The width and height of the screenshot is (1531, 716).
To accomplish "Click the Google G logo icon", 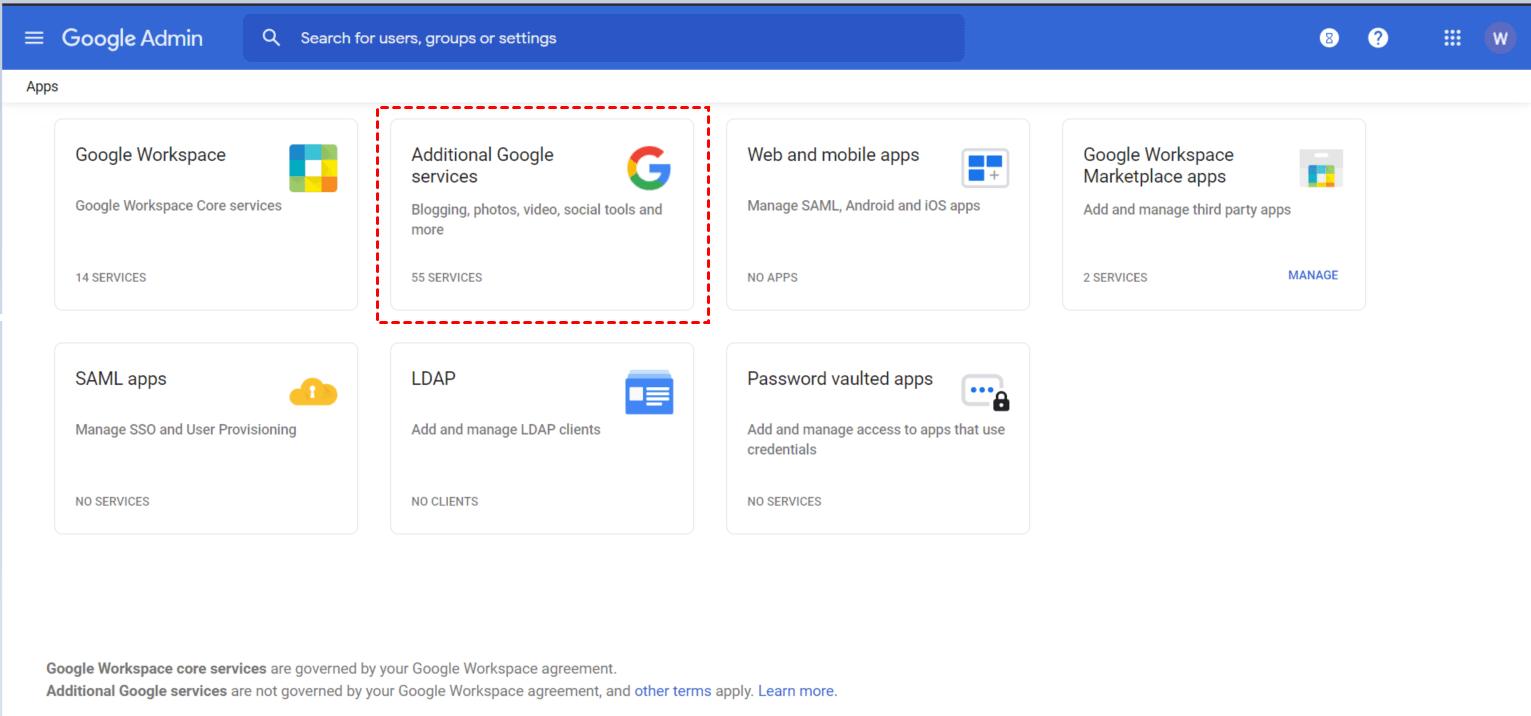I will coord(649,168).
